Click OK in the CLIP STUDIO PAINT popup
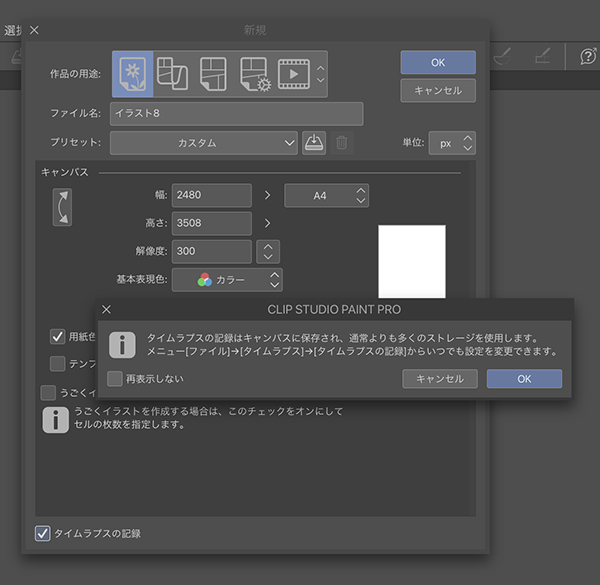The image size is (600, 585). point(524,379)
